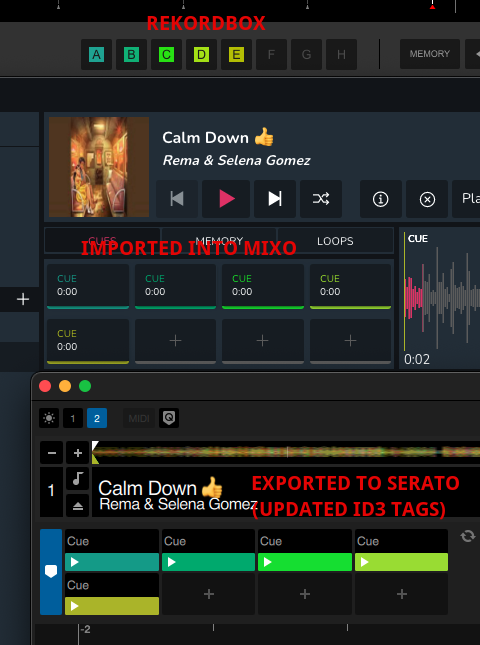Open the LOOPS tab in Mixo
This screenshot has height=645, width=480.
tap(335, 241)
